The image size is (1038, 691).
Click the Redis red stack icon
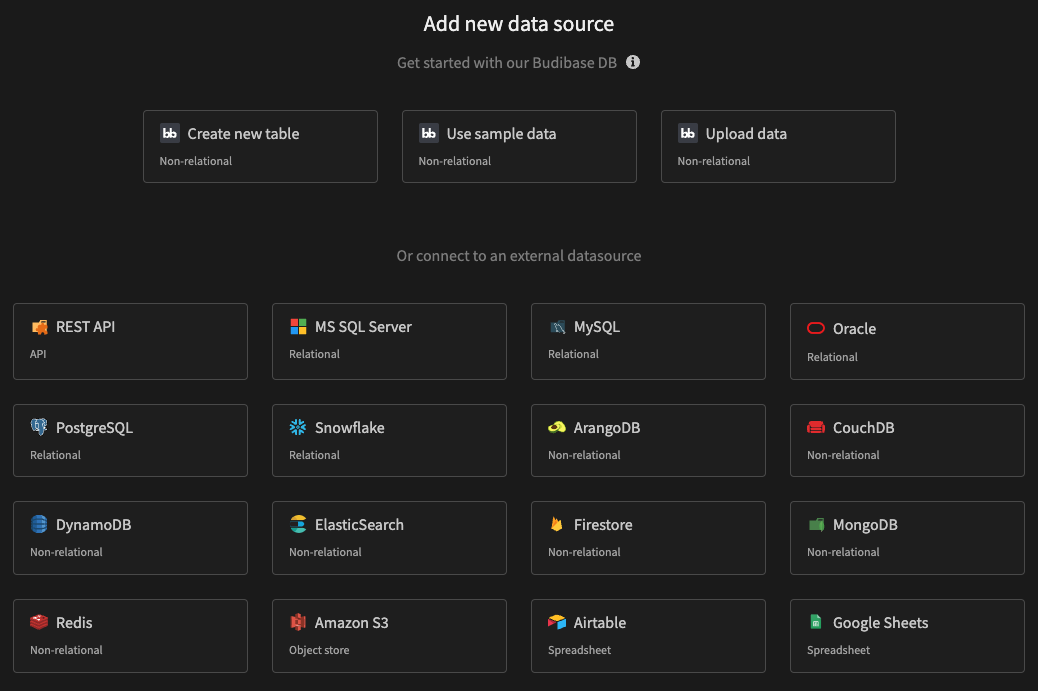coord(39,622)
